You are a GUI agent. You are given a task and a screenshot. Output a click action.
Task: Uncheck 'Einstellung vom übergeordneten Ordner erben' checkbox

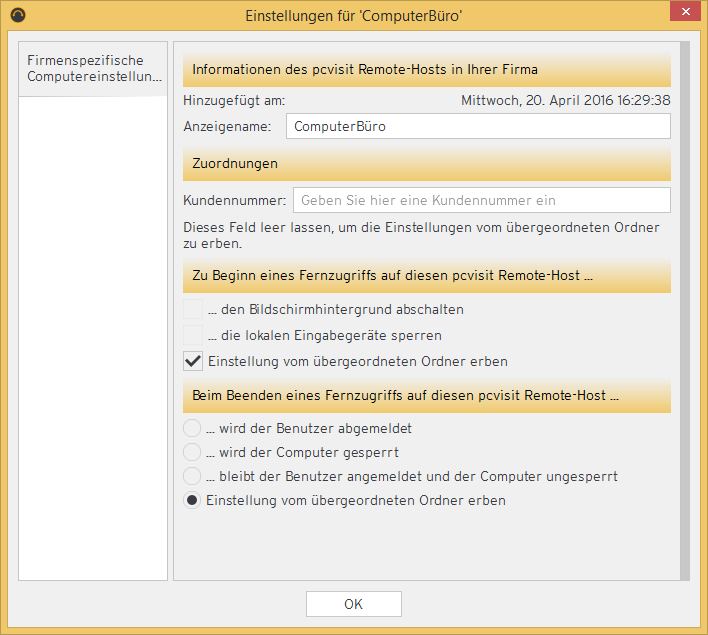[194, 361]
